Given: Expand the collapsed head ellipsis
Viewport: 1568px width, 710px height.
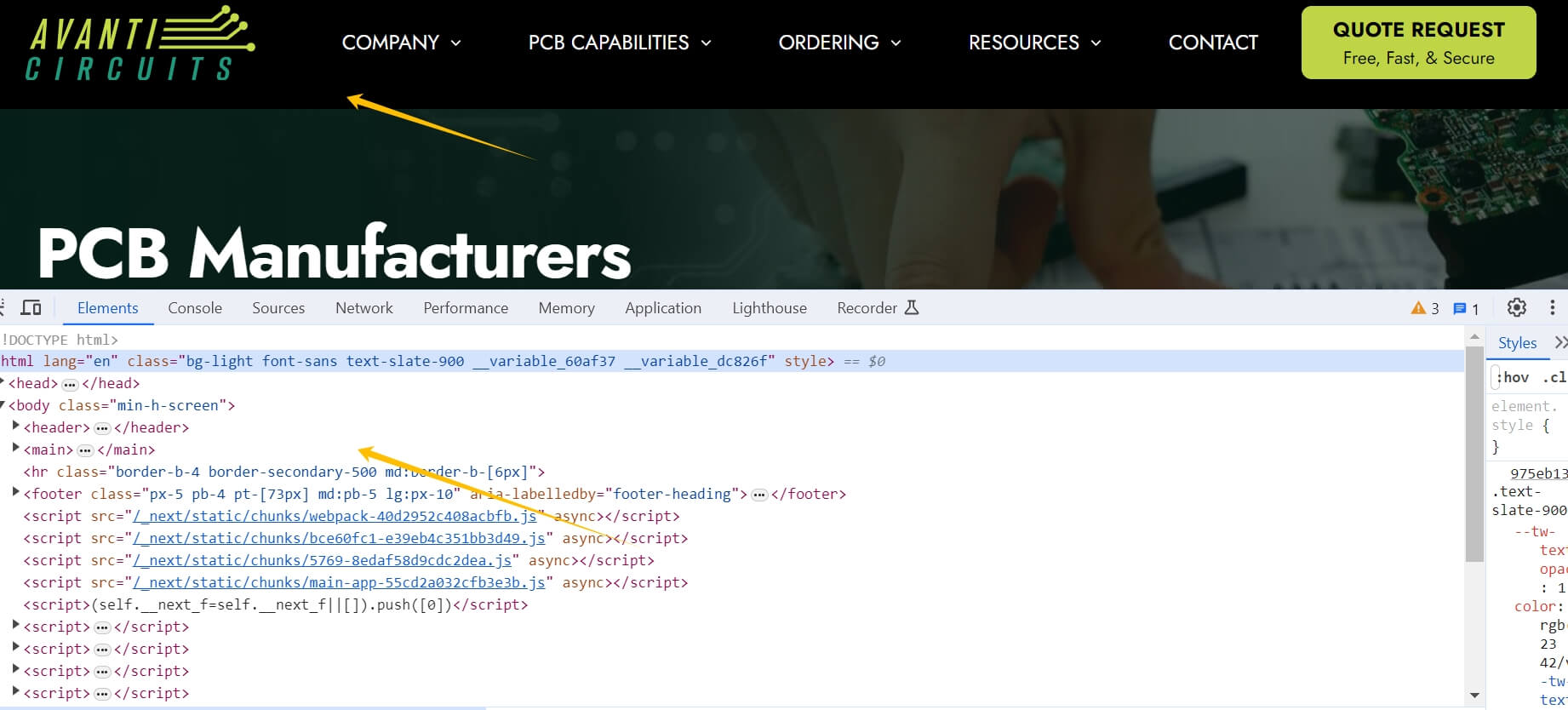Looking at the screenshot, I should click(x=70, y=385).
